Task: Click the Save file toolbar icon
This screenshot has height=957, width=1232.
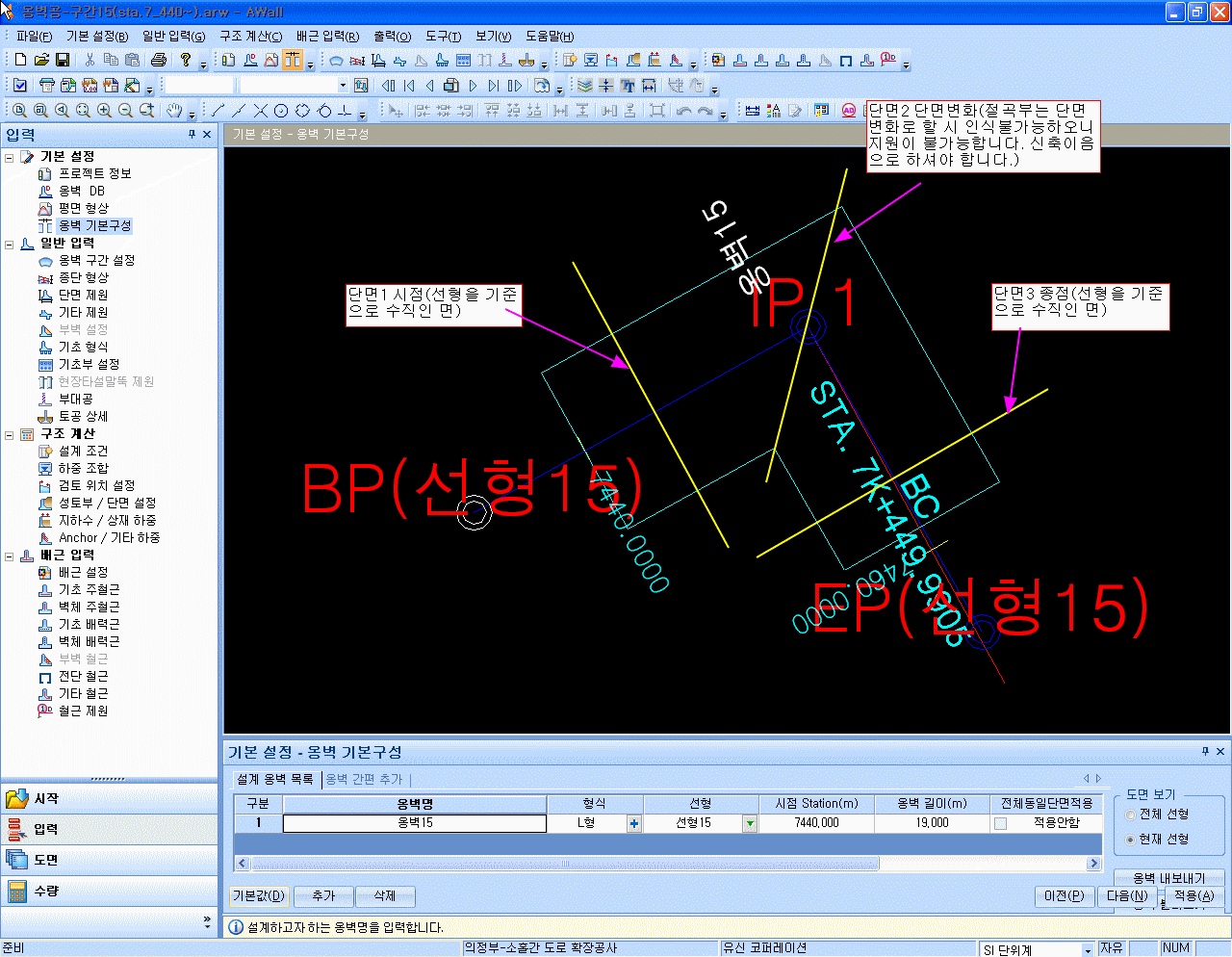Action: (x=63, y=60)
